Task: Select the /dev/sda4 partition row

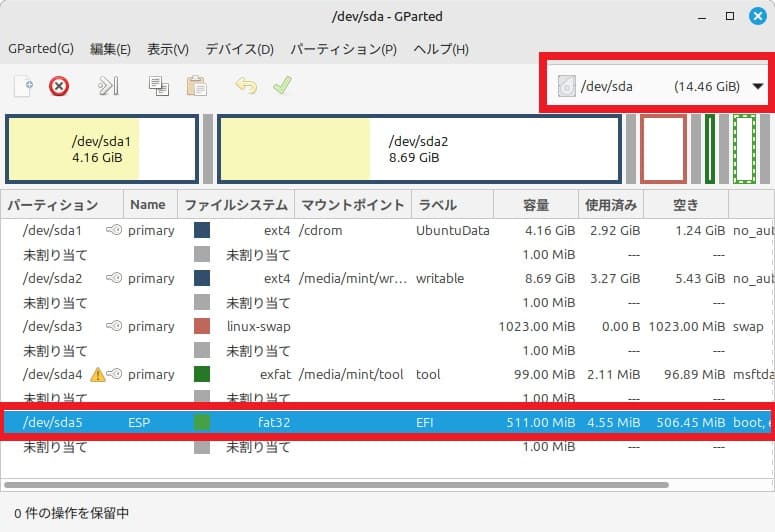Action: 388,374
